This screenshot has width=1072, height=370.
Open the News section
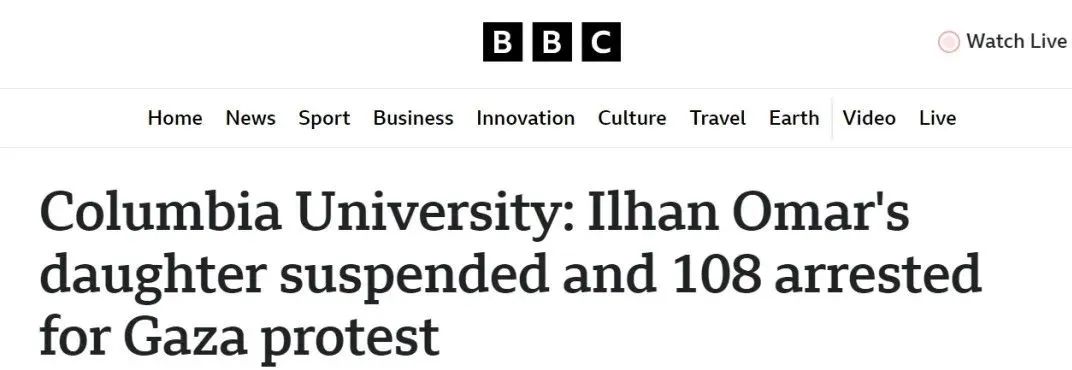[x=250, y=118]
